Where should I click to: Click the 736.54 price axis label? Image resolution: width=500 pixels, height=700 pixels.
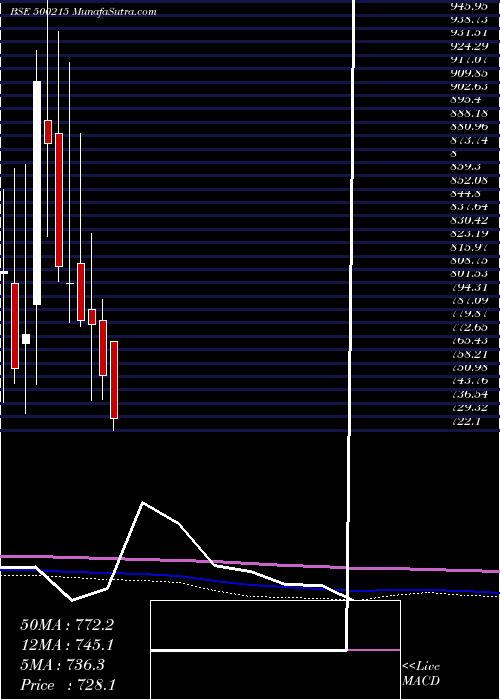coord(469,394)
